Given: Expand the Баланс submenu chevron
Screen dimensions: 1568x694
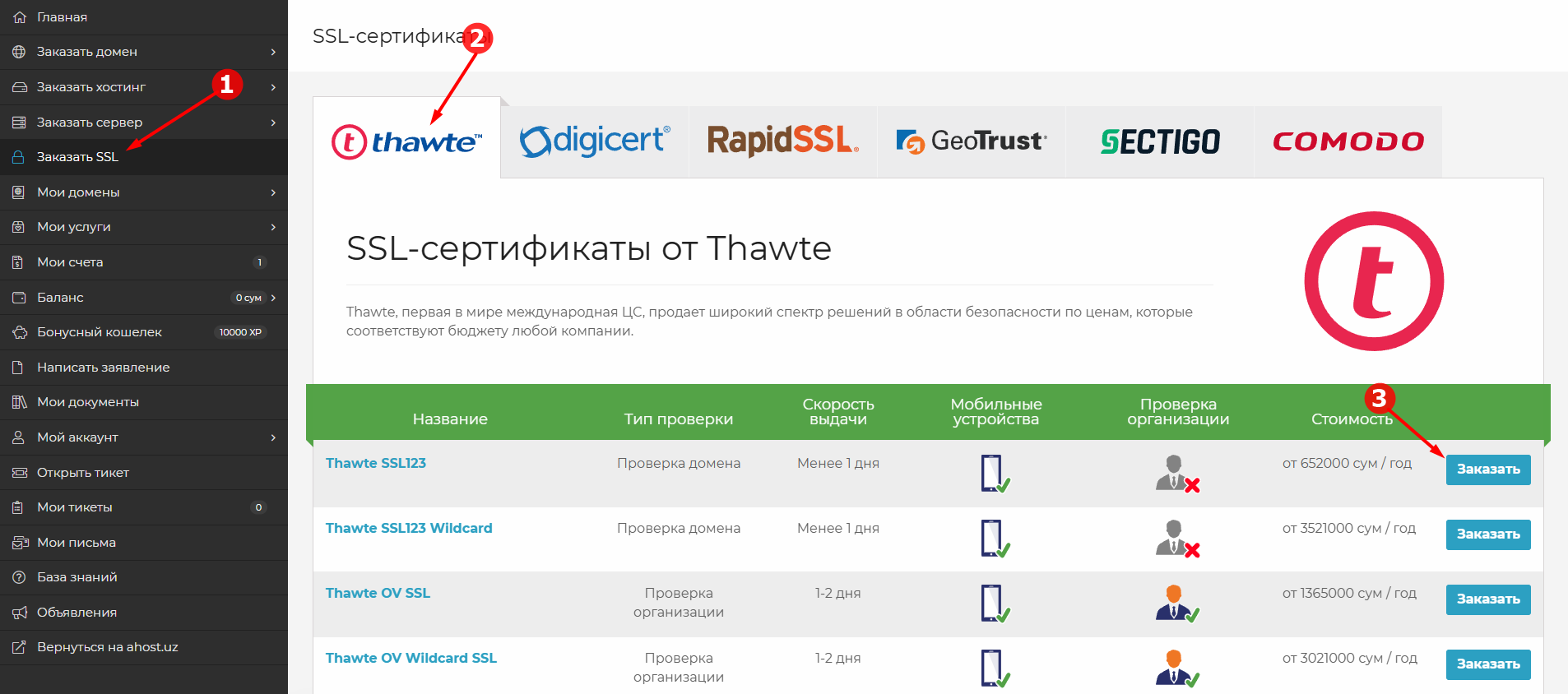Looking at the screenshot, I should (x=273, y=298).
